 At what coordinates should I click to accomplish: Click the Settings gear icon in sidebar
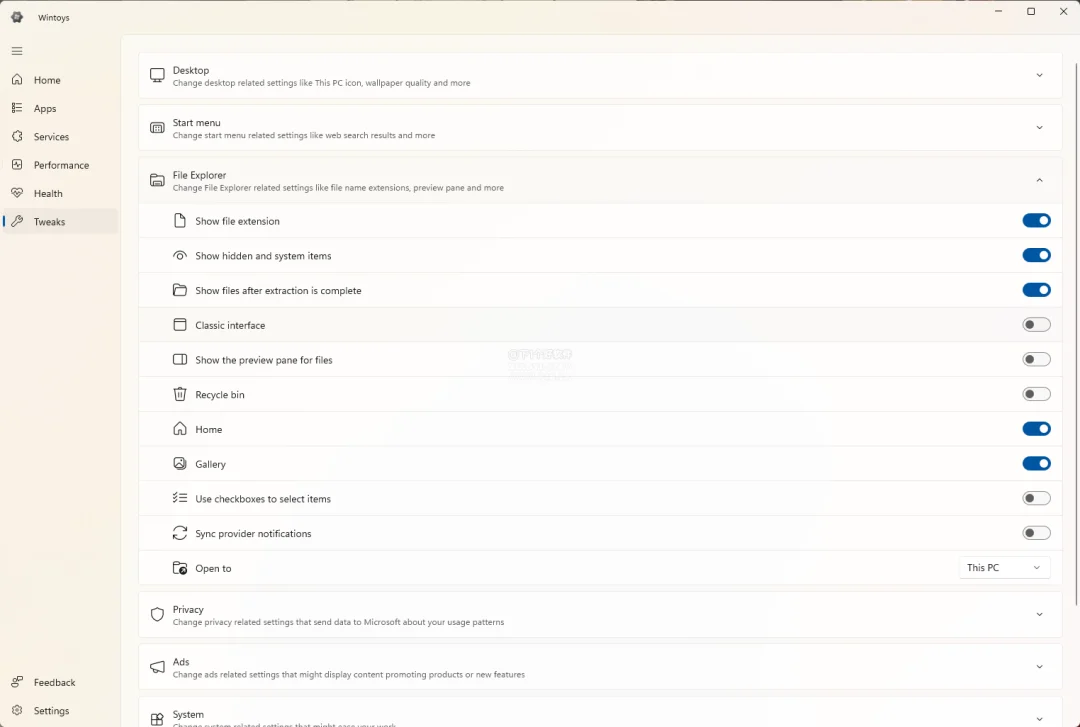pos(17,710)
